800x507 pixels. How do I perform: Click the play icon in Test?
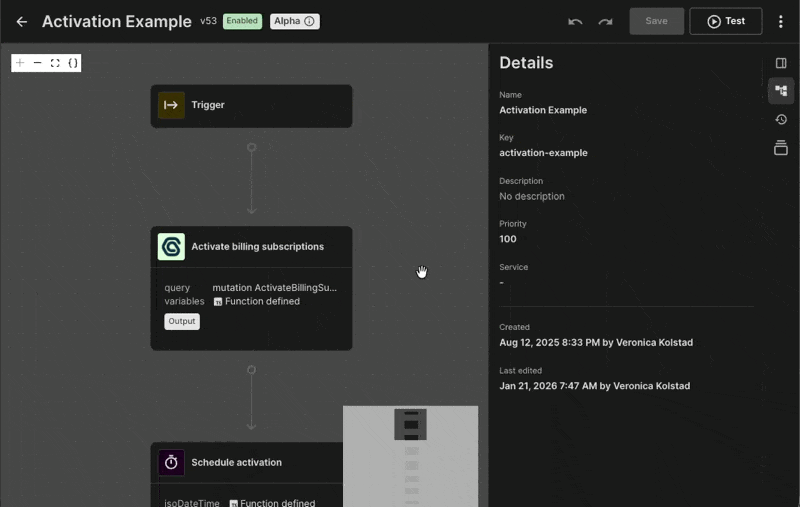[x=714, y=21]
